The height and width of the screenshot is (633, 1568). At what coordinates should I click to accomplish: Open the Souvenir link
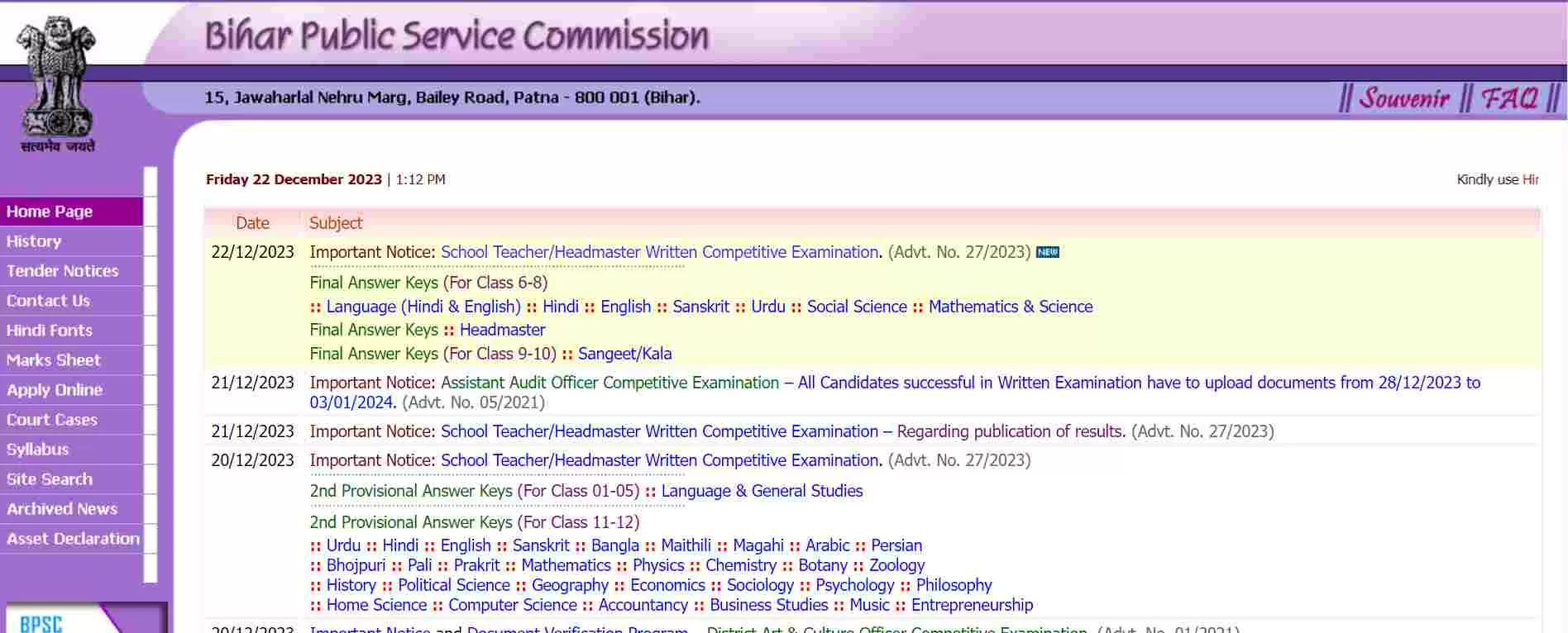[1404, 98]
